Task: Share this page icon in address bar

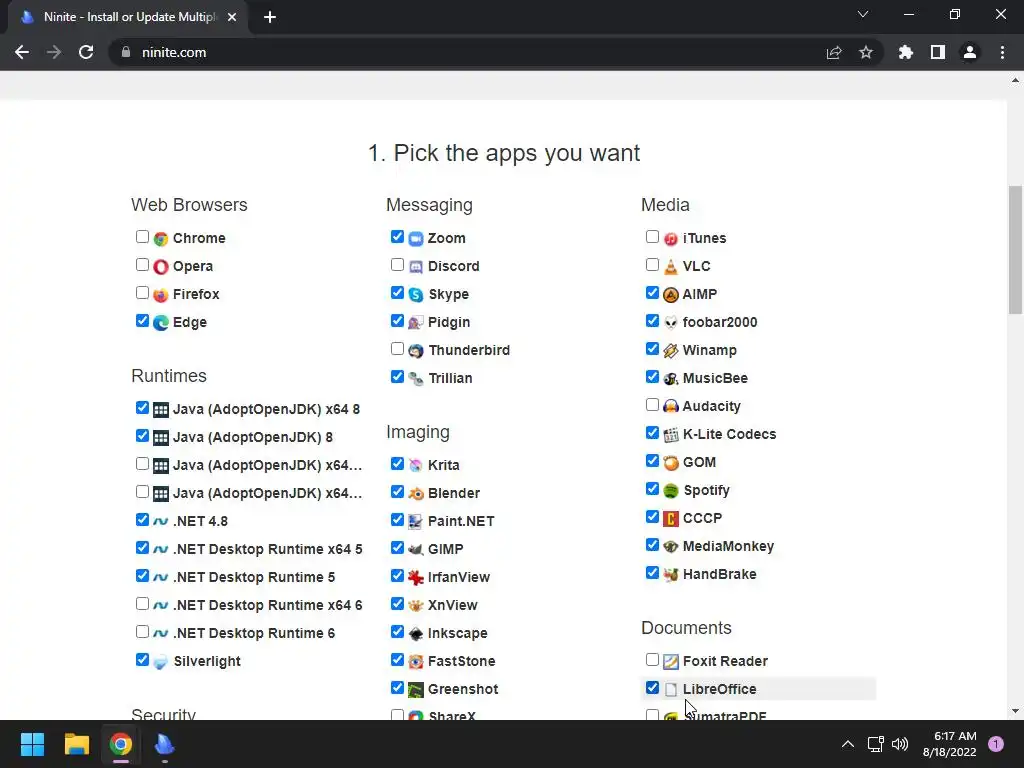Action: [834, 52]
